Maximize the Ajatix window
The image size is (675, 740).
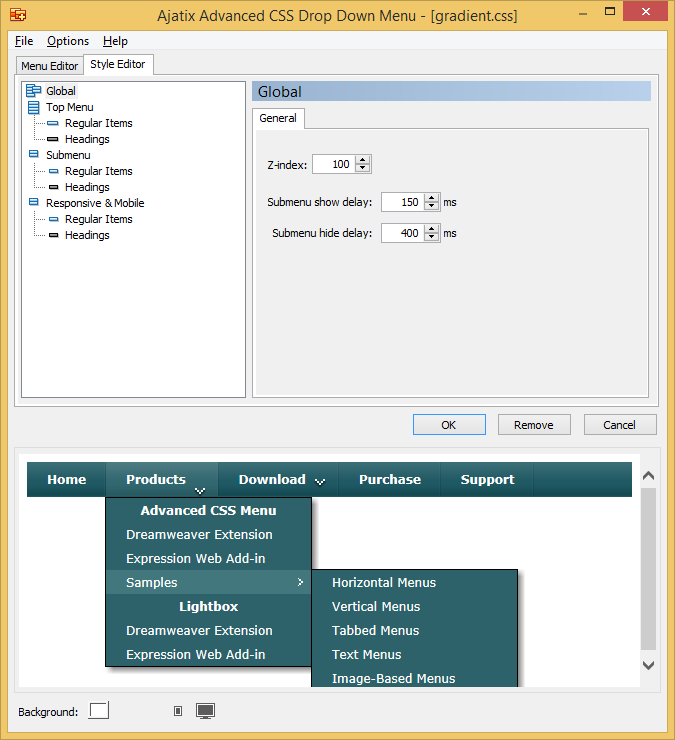tap(610, 11)
